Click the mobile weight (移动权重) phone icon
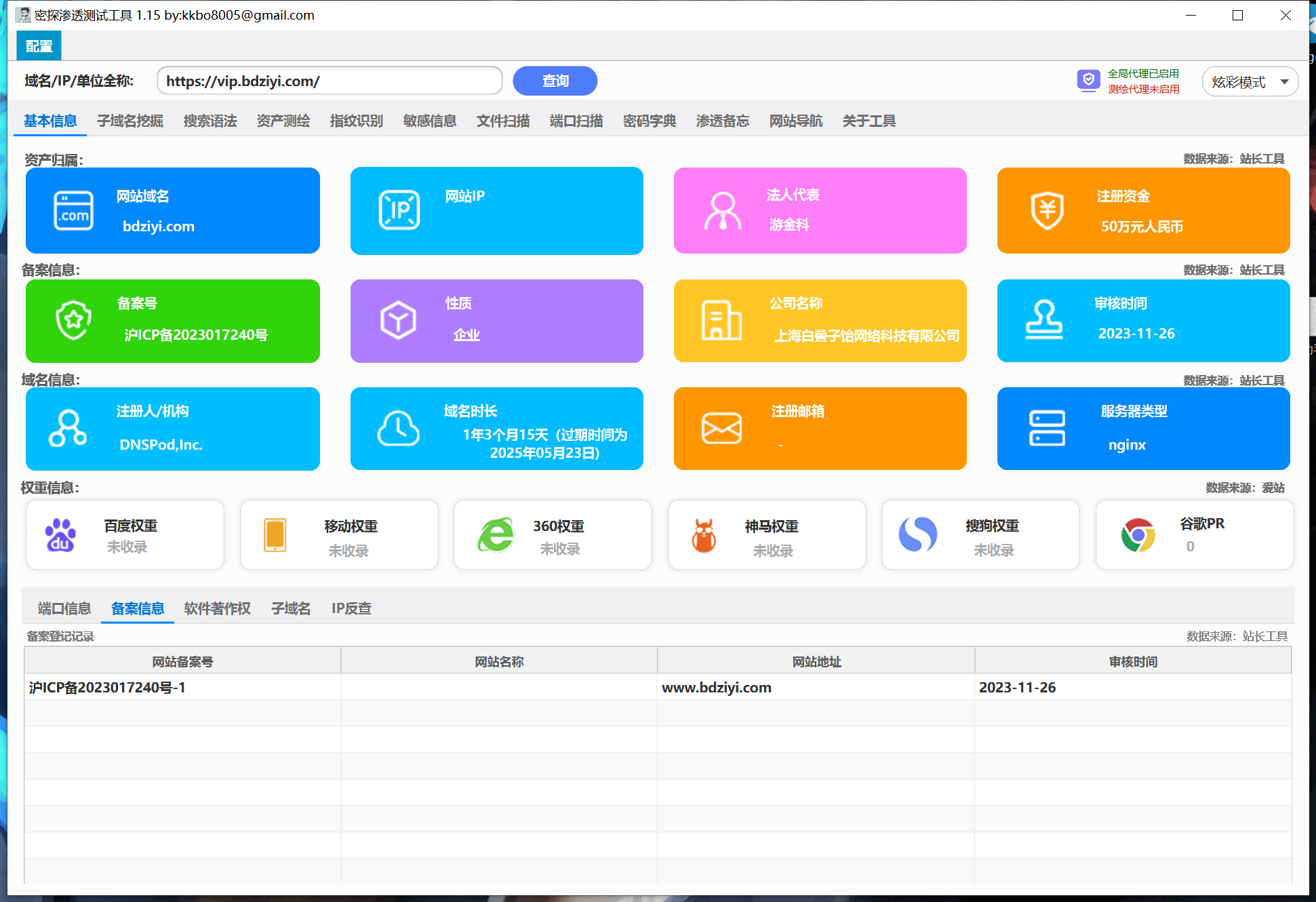The image size is (1316, 902). (275, 535)
